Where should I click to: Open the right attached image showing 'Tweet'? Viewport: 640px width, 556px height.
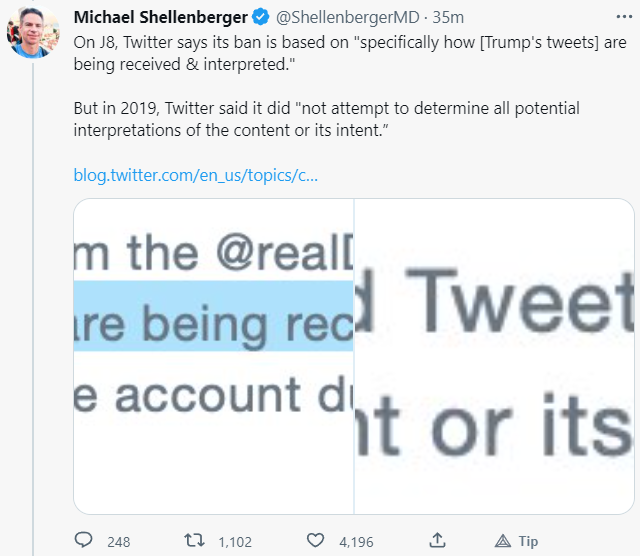tap(494, 356)
